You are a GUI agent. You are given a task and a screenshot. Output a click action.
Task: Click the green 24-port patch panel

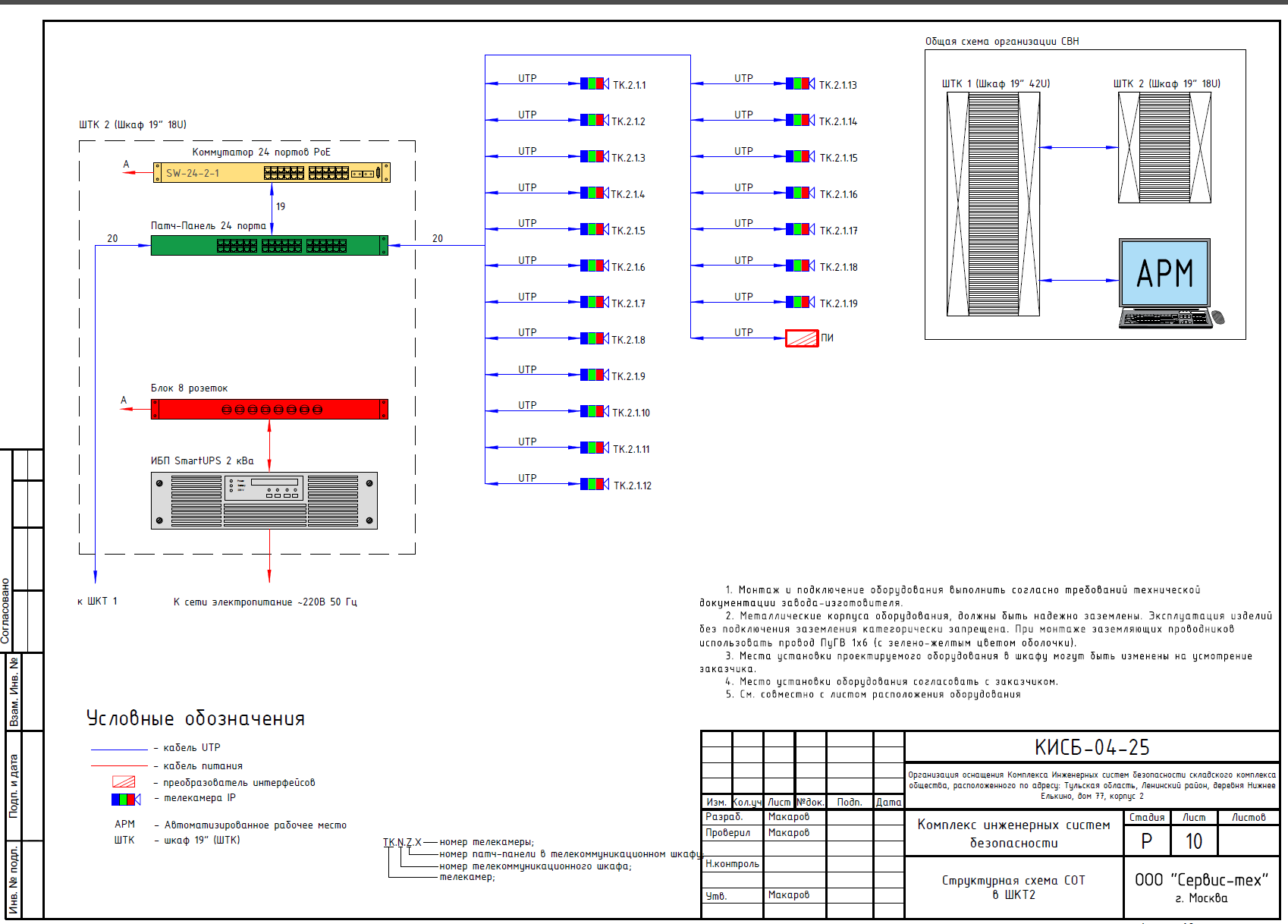(x=269, y=245)
